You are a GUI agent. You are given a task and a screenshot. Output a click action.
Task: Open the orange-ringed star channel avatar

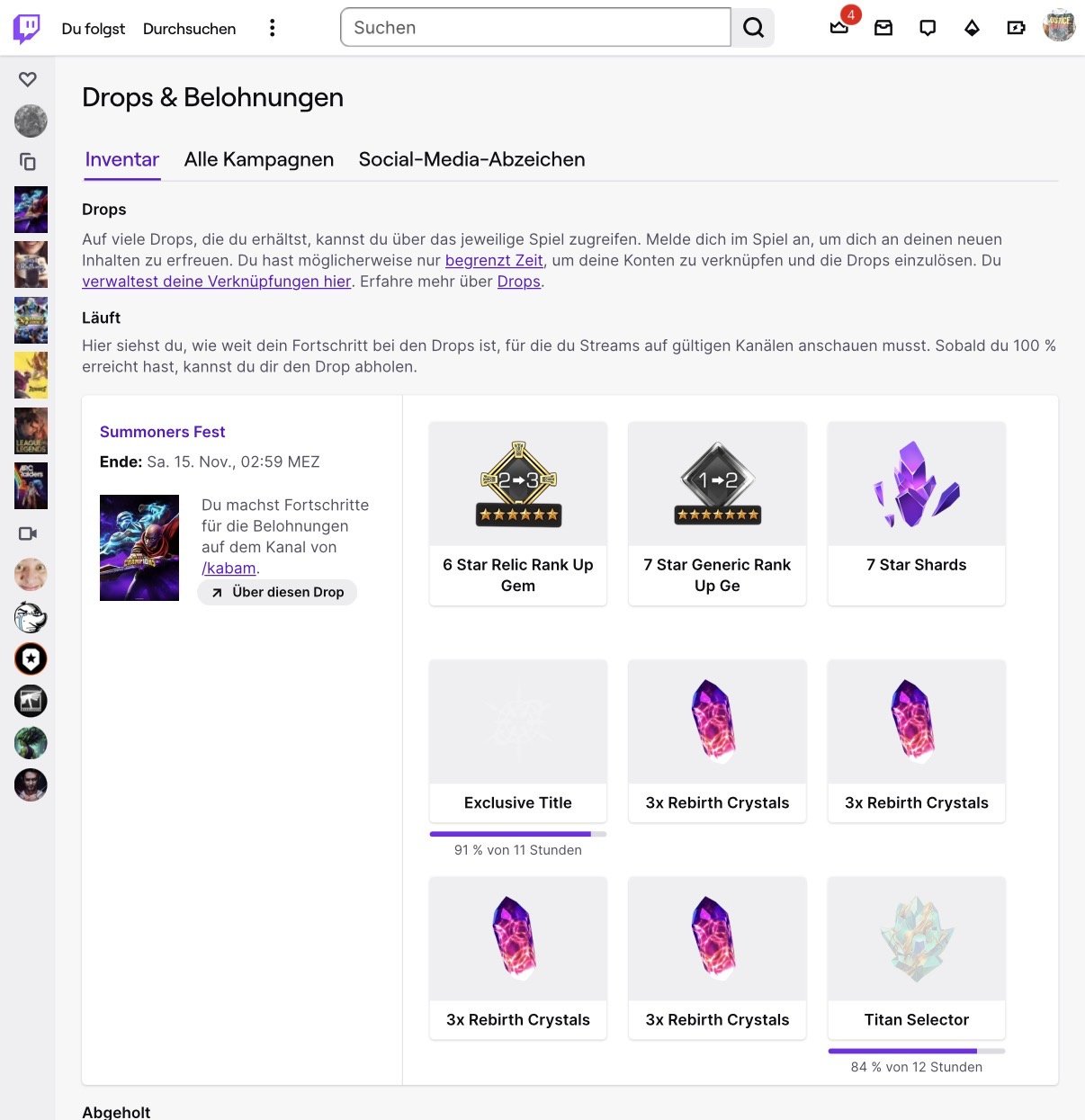point(31,659)
